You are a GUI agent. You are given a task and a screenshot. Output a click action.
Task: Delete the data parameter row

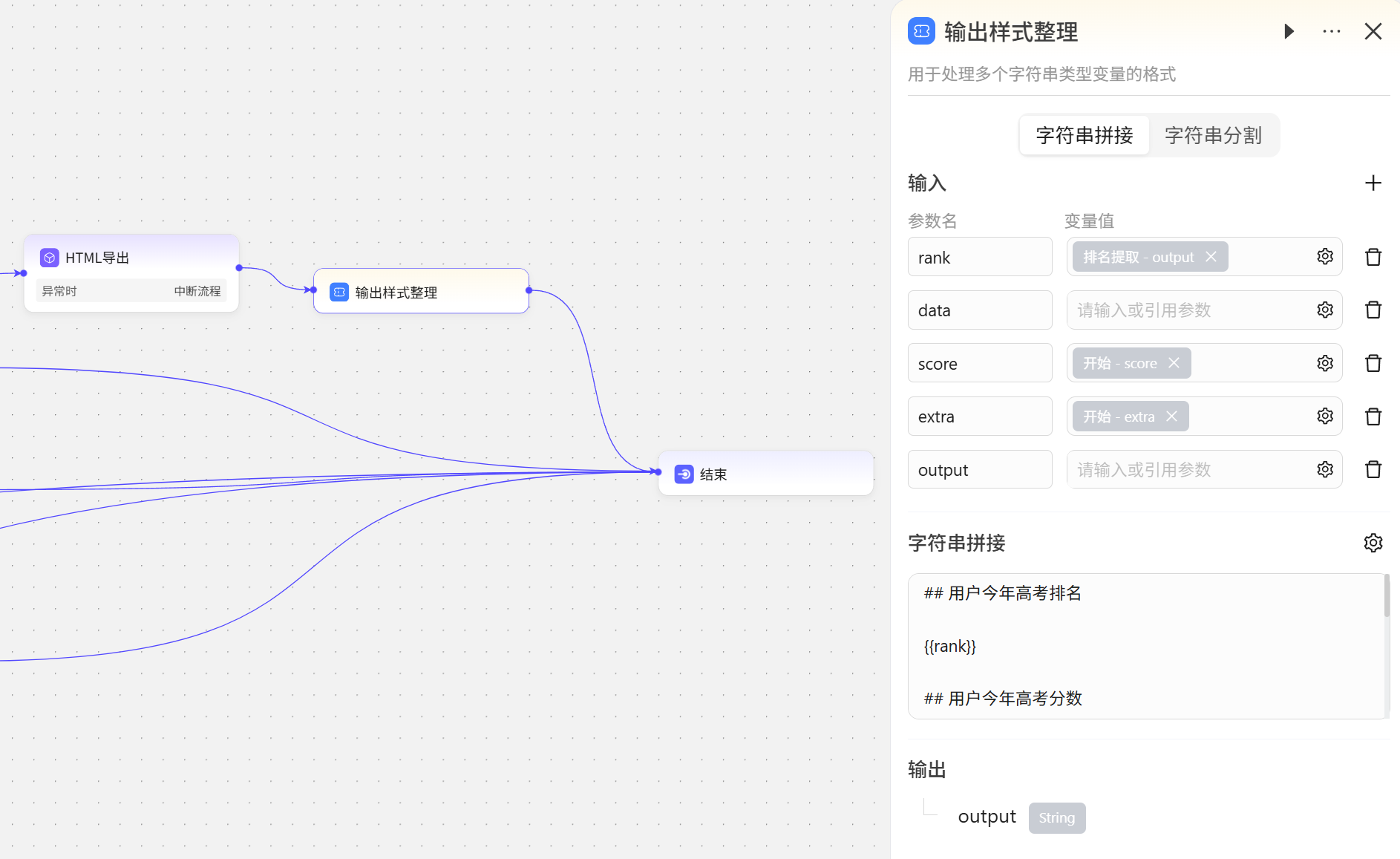point(1373,310)
